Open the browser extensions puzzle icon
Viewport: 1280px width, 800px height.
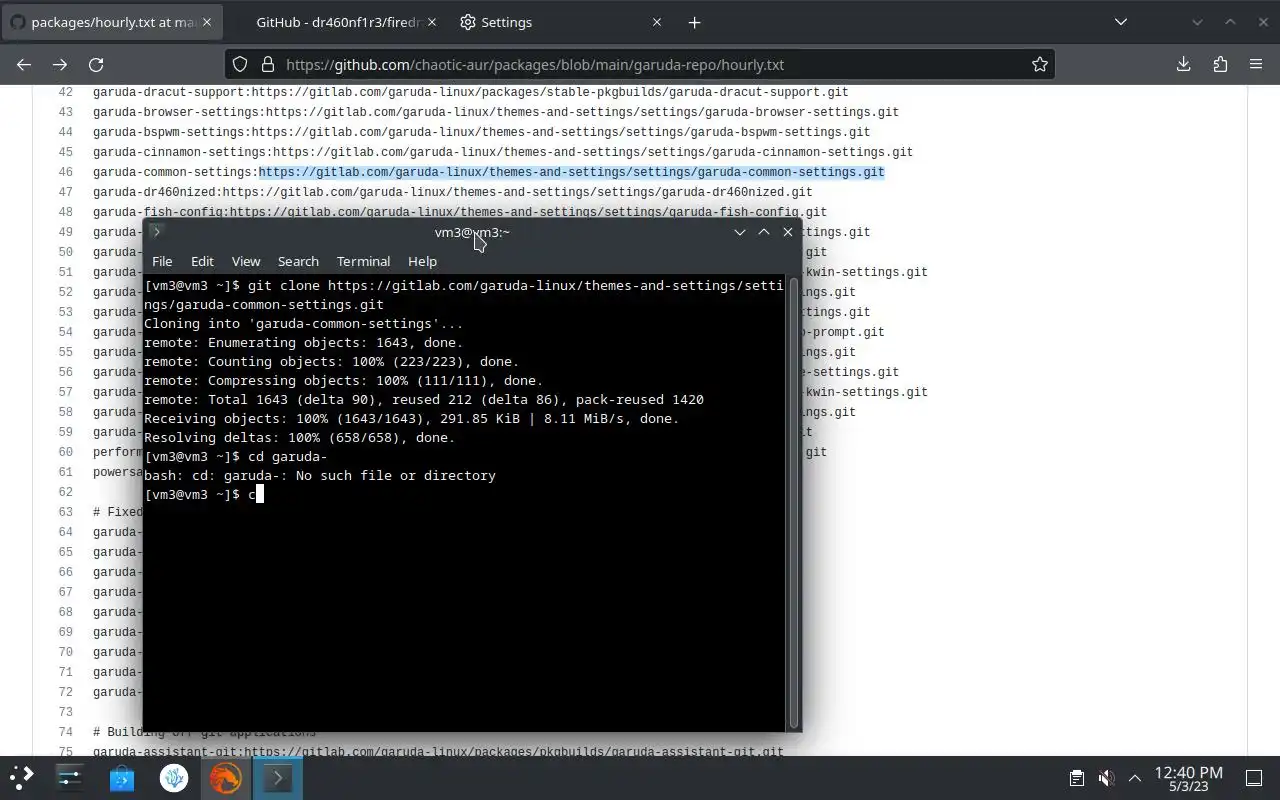(1220, 64)
